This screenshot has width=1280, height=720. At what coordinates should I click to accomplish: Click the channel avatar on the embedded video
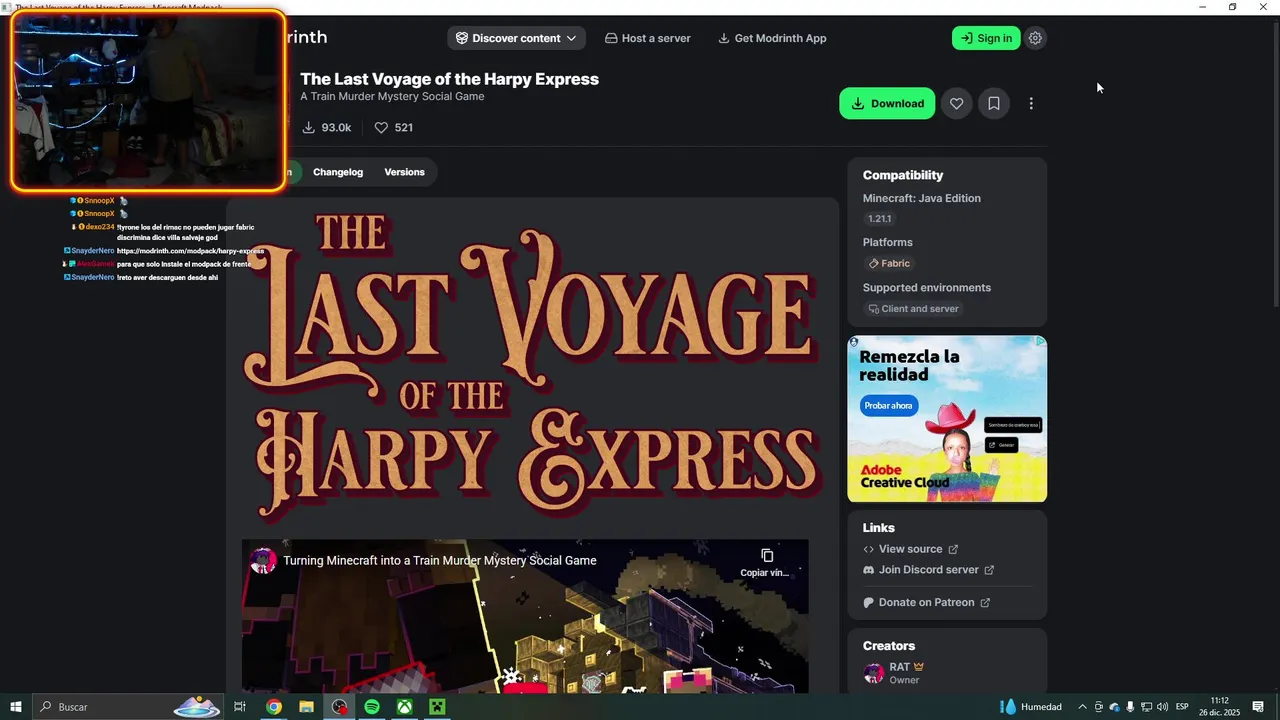[263, 561]
